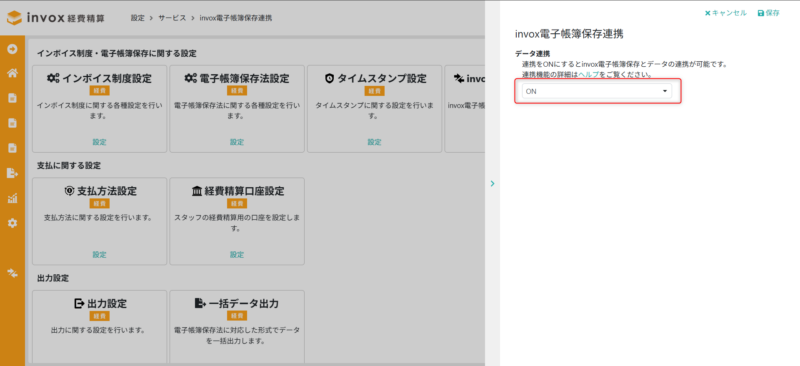Expand the sidebar with the arrow circle icon

tap(12, 50)
